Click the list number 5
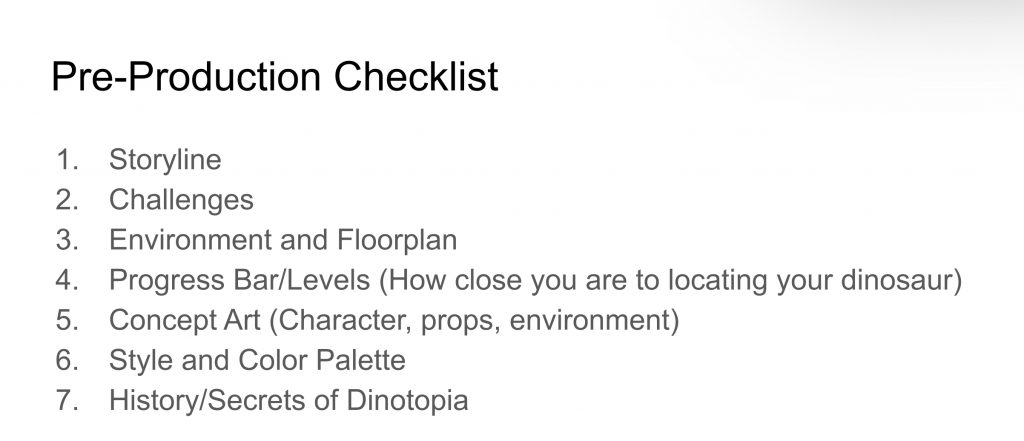The image size is (1024, 441). 67,321
